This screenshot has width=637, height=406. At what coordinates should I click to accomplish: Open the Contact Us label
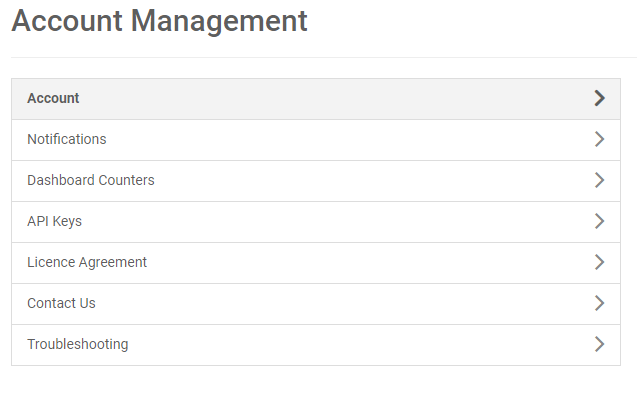[x=61, y=303]
